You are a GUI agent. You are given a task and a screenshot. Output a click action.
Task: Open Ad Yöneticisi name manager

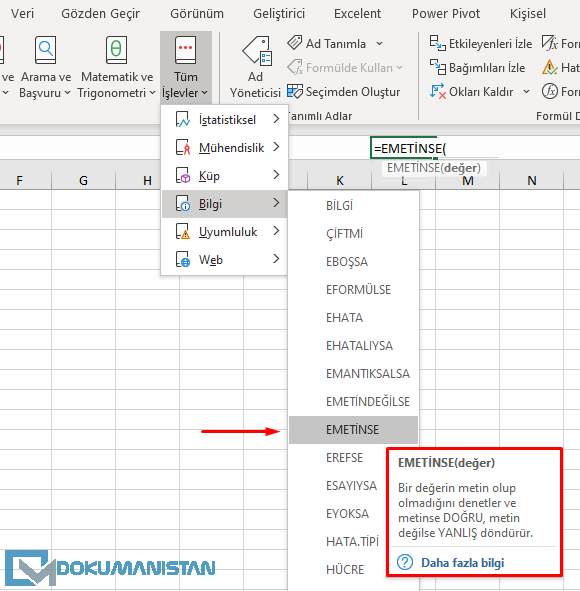click(255, 68)
